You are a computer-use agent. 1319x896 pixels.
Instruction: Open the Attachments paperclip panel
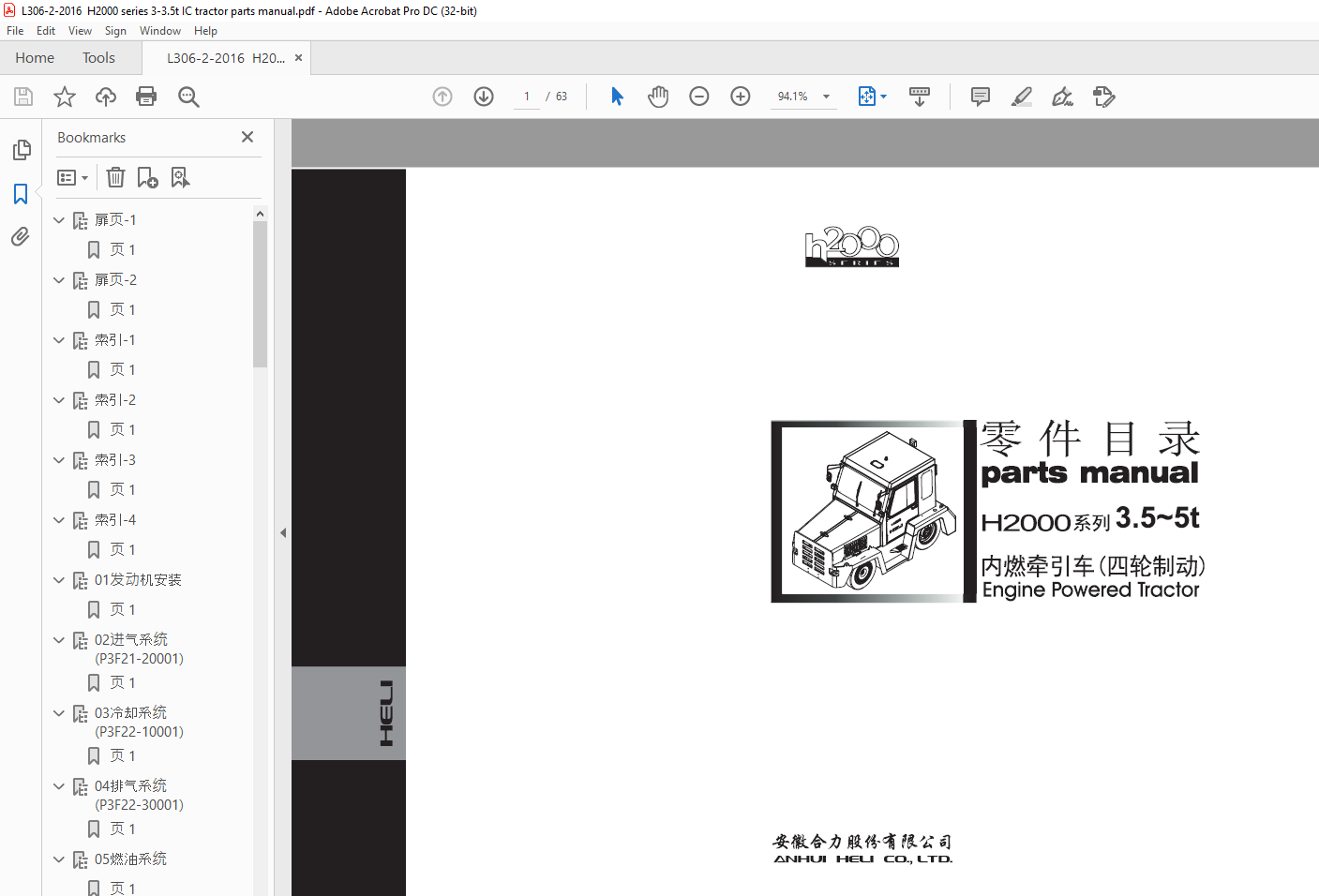pos(21,236)
